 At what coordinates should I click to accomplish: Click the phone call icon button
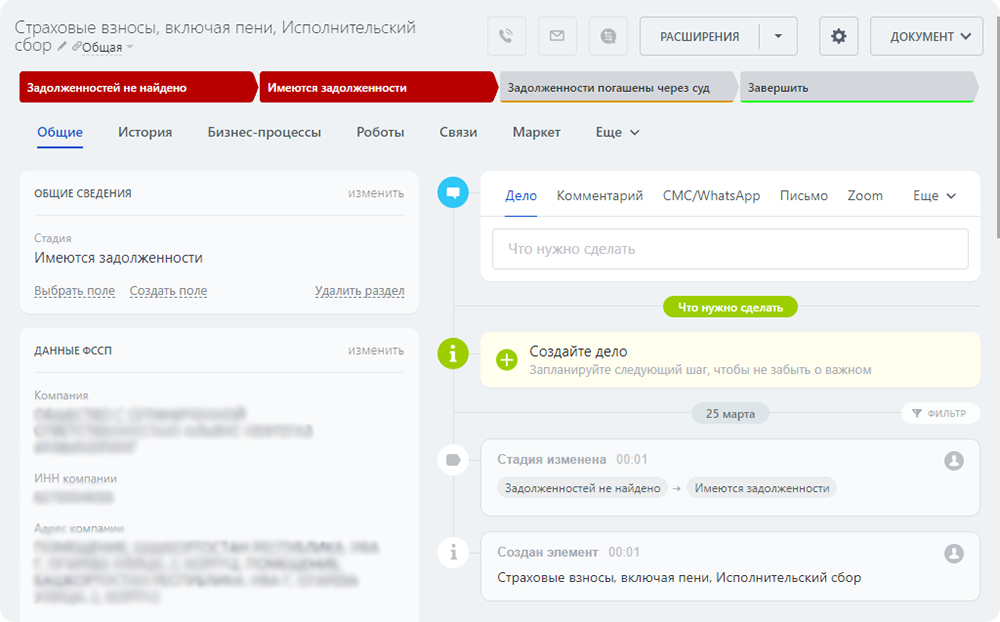pyautogui.click(x=507, y=37)
